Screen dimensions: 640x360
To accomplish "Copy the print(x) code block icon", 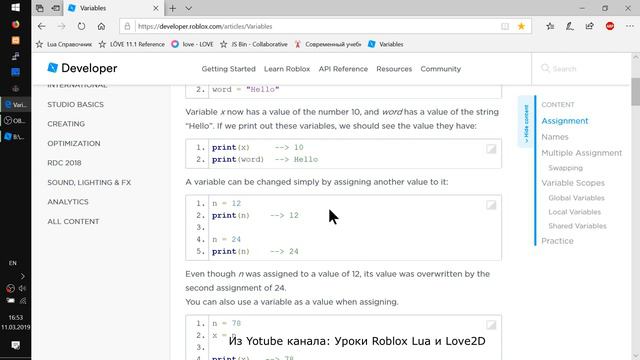I will 491,149.
